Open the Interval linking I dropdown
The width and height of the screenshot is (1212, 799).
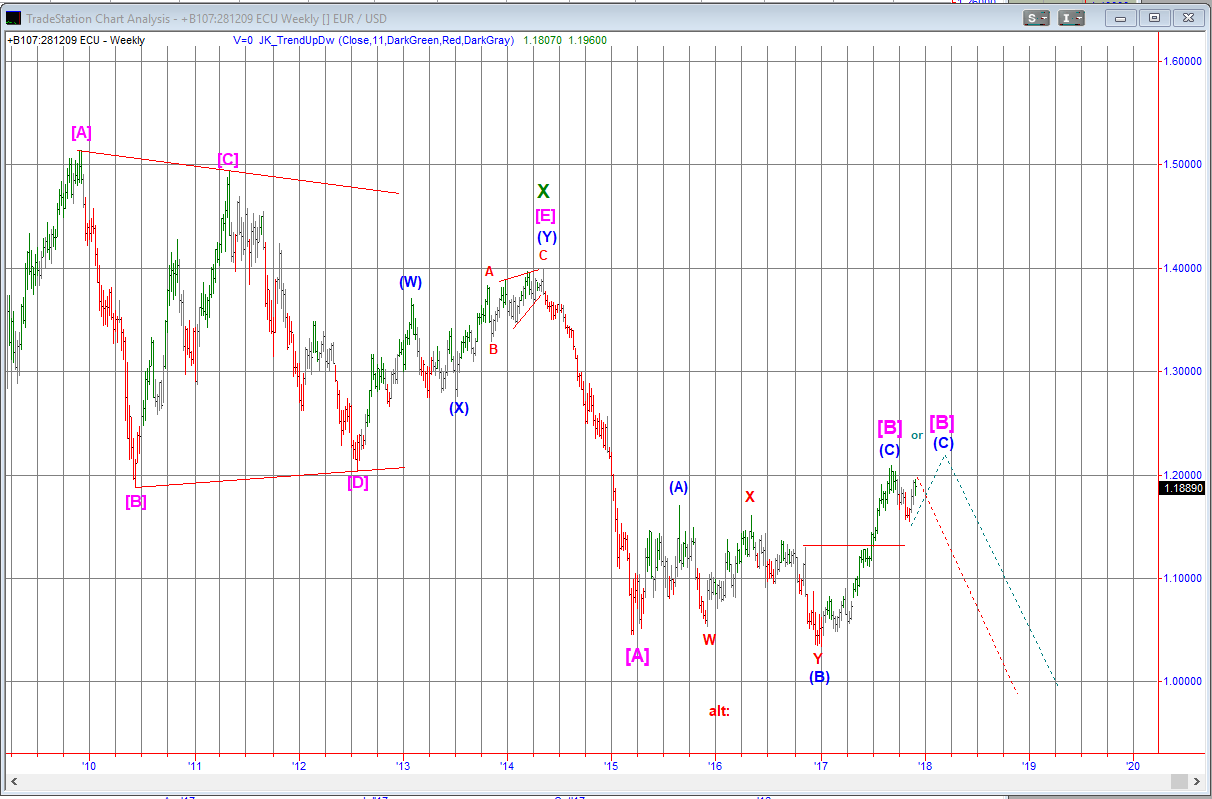pos(1072,18)
